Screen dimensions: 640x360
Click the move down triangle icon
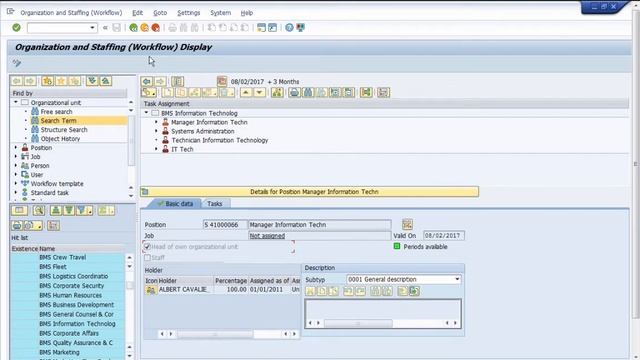pos(259,93)
